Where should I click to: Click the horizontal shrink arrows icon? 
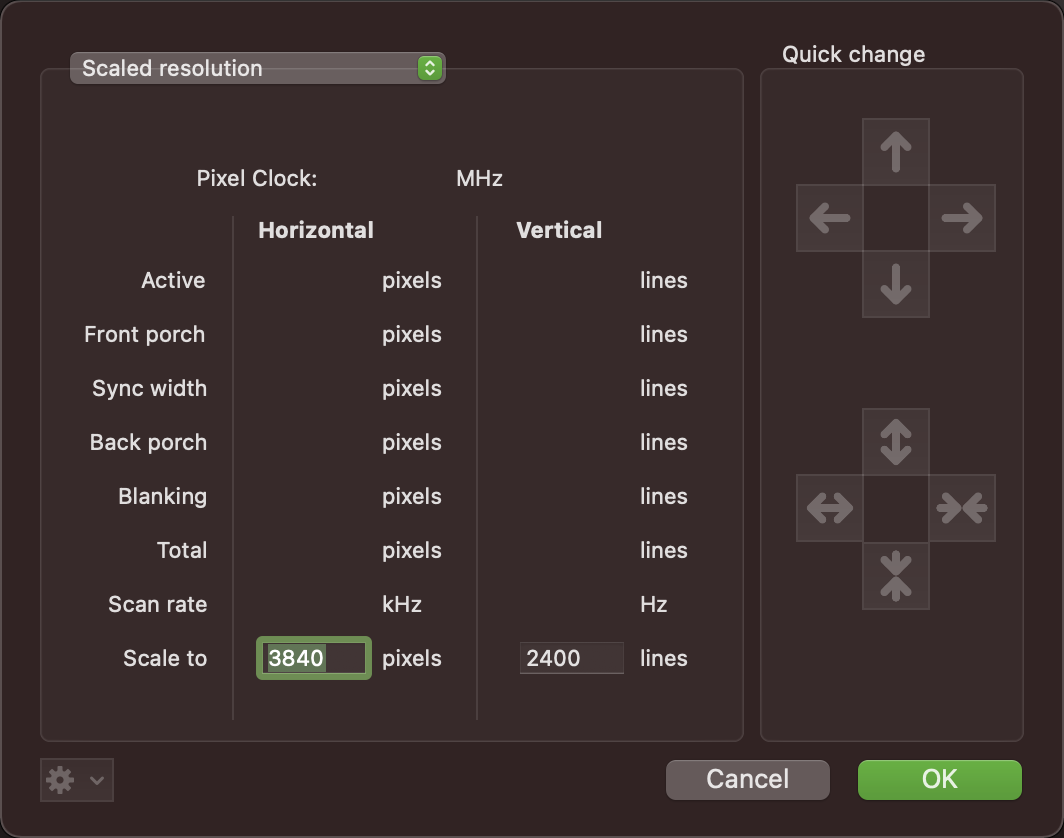(963, 508)
